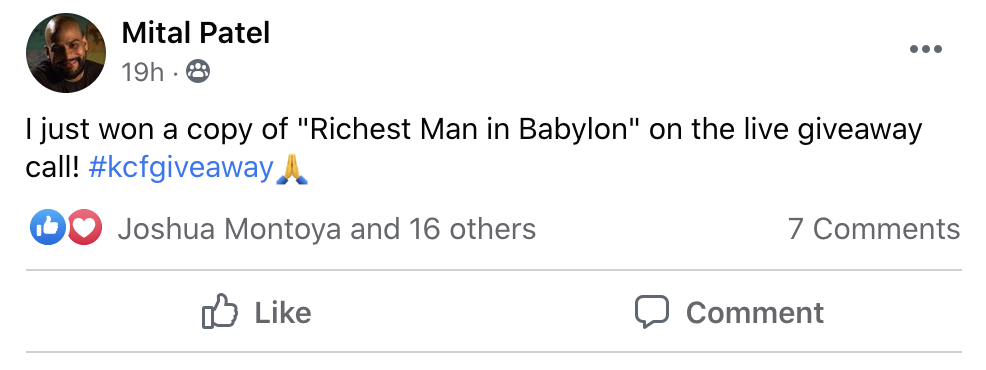Click the speech bubble icon beside Comment
The height and width of the screenshot is (370, 986).
pos(651,312)
